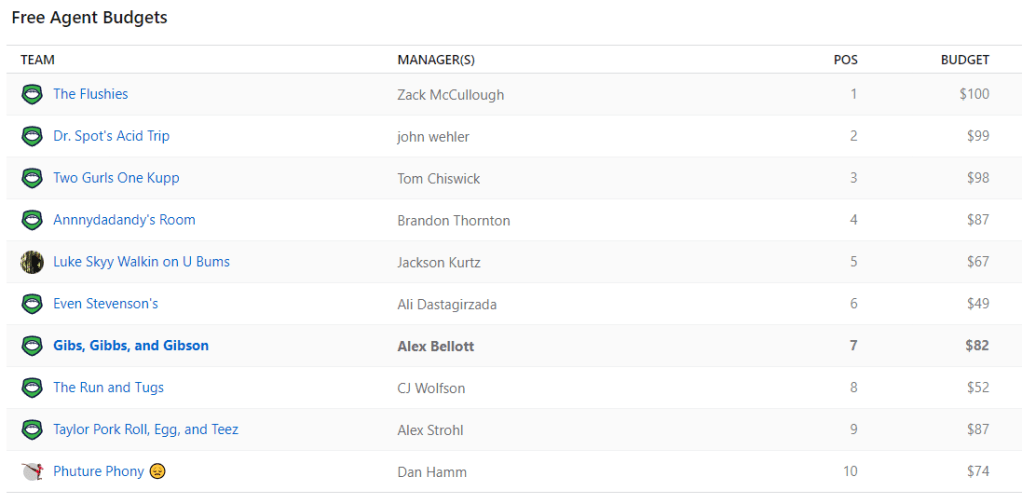Click Taylor Pork Roll team helmet icon

click(32, 430)
